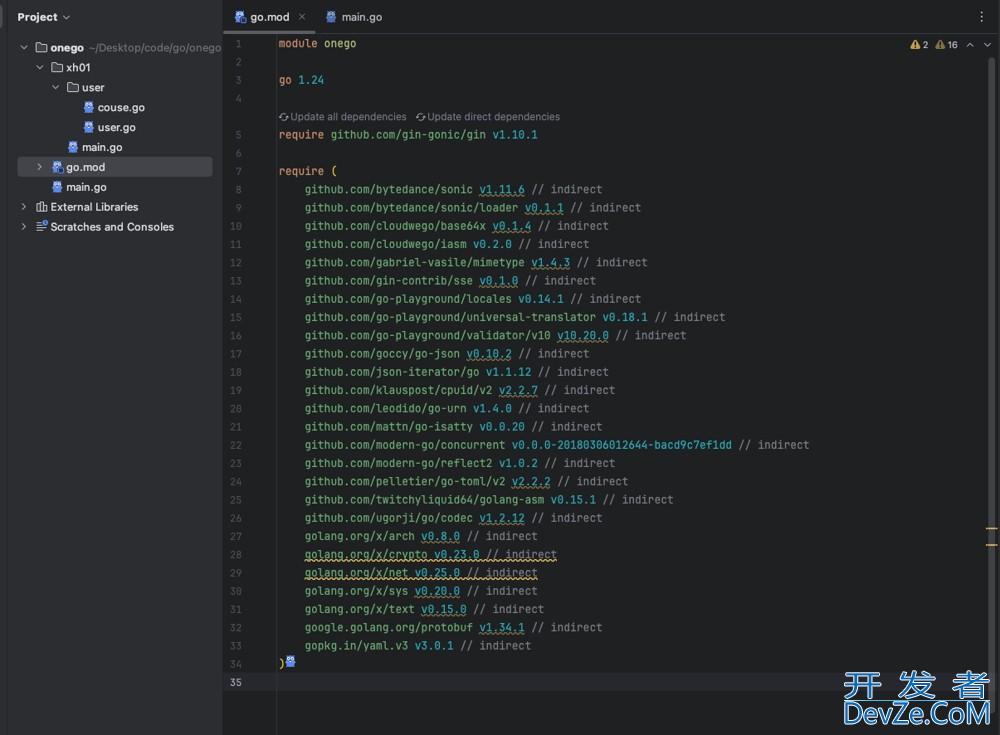Click 'gopkg.in/yaml.v3' path
This screenshot has width=1000, height=735.
pos(357,646)
